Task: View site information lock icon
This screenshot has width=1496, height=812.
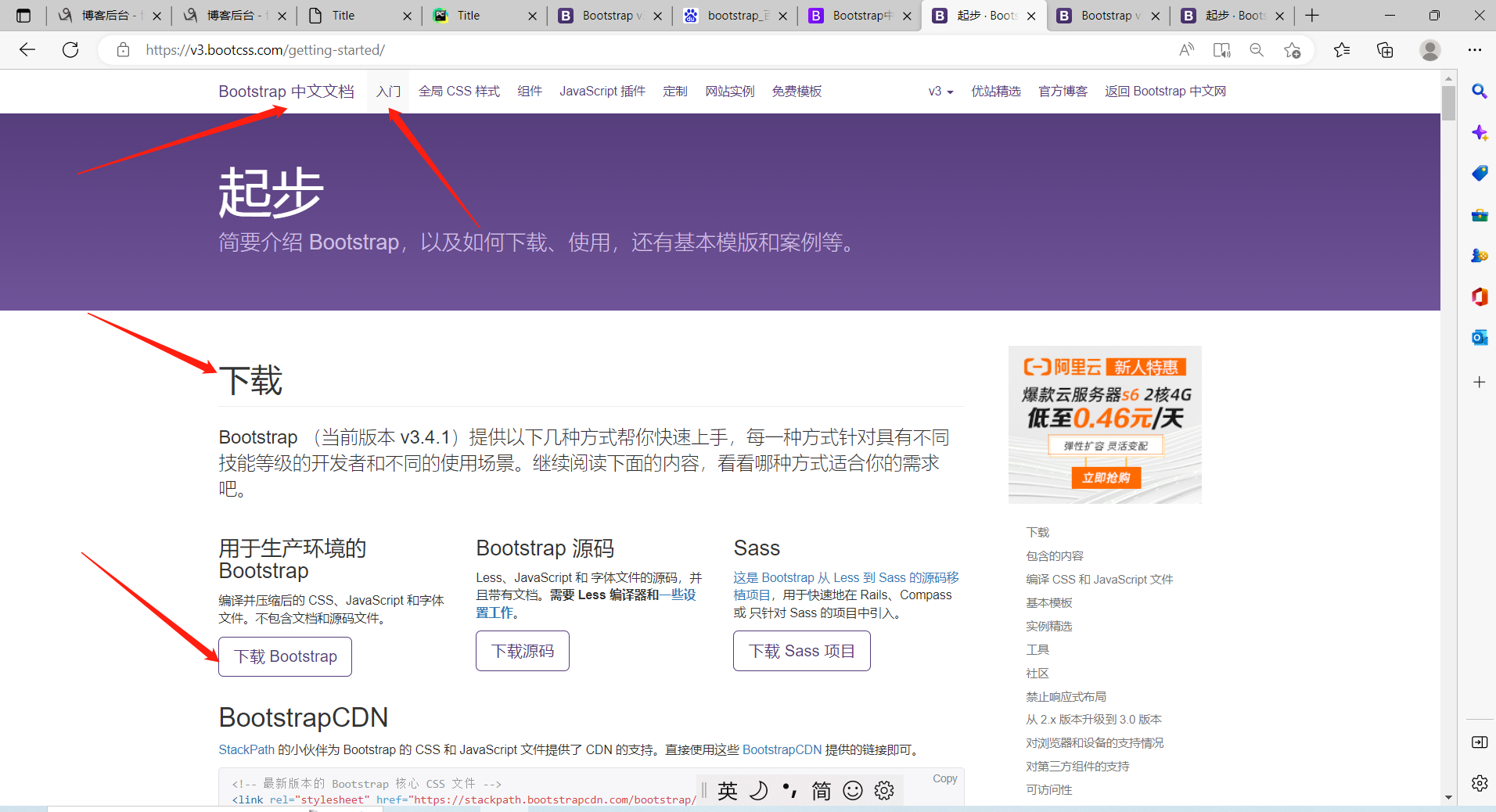Action: click(x=123, y=50)
